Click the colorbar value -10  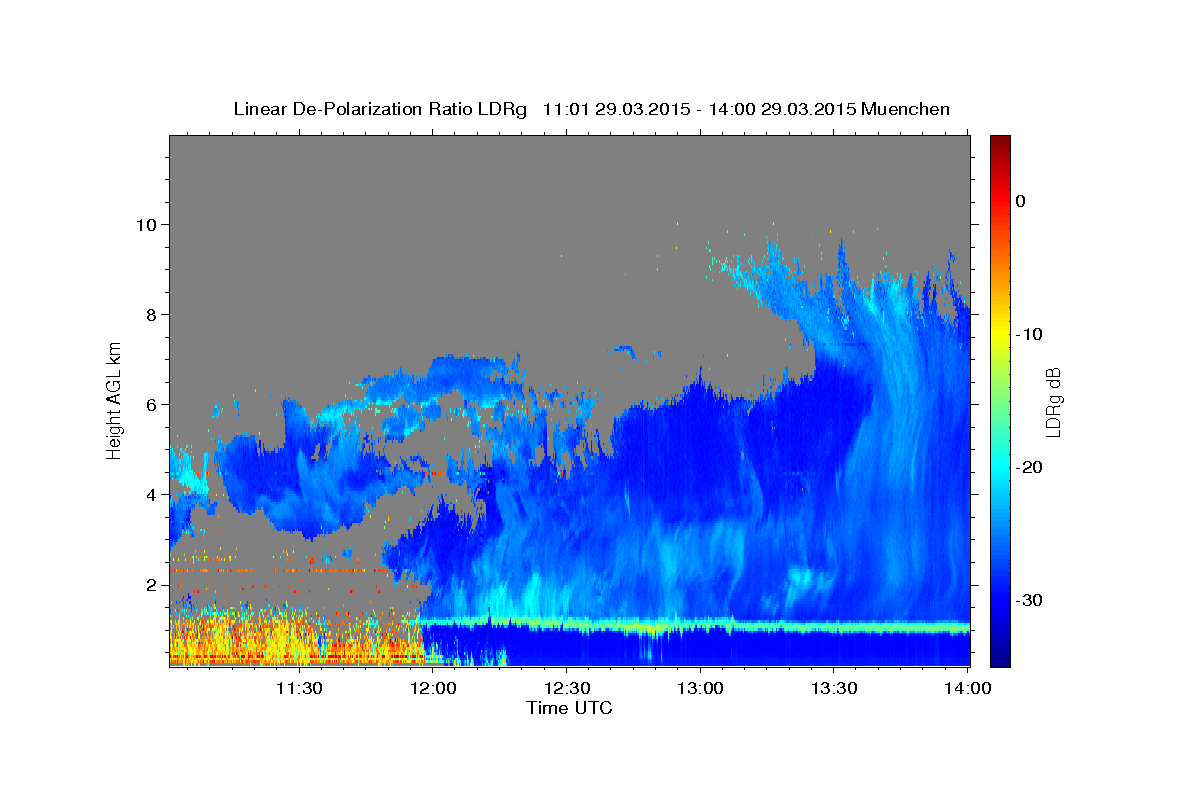pos(1029,334)
